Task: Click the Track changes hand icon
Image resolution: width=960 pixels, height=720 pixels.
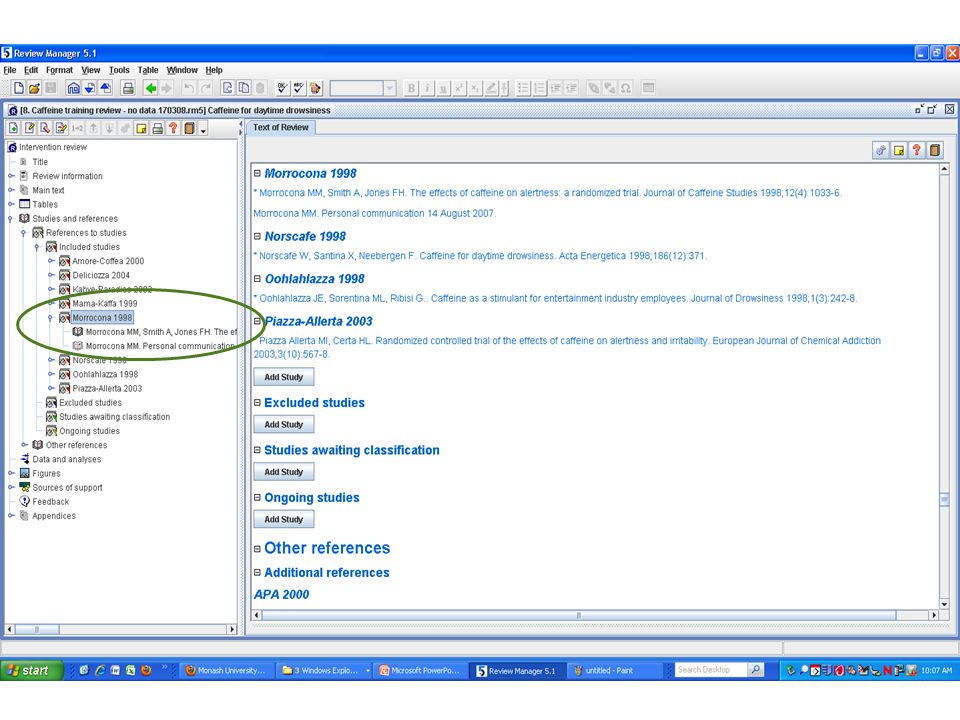Action: [315, 88]
